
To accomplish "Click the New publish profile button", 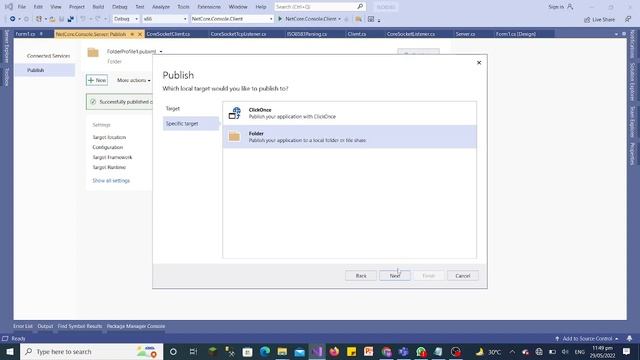I will 97,80.
